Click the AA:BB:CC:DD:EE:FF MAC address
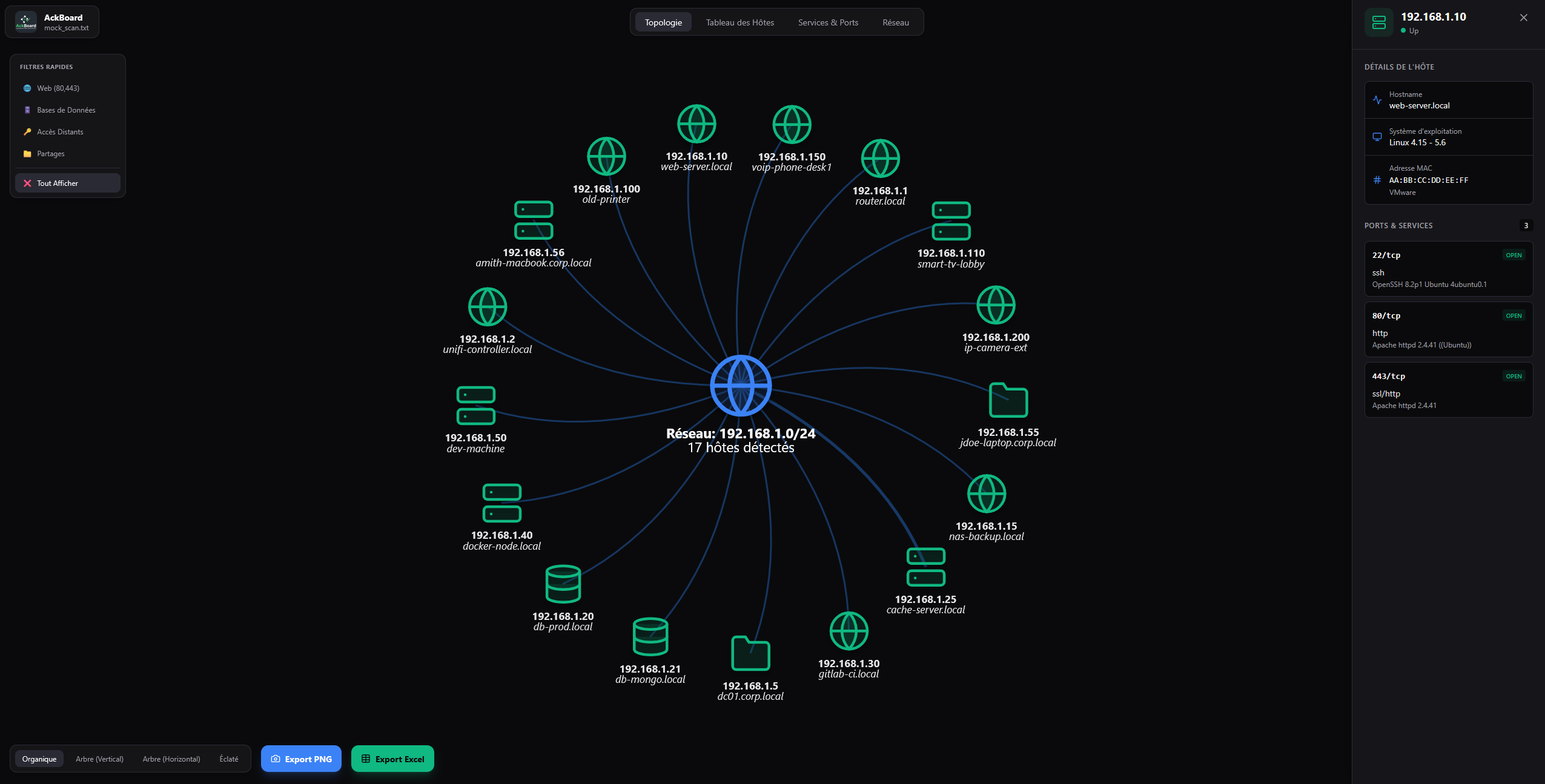This screenshot has width=1545, height=784. pyautogui.click(x=1428, y=180)
